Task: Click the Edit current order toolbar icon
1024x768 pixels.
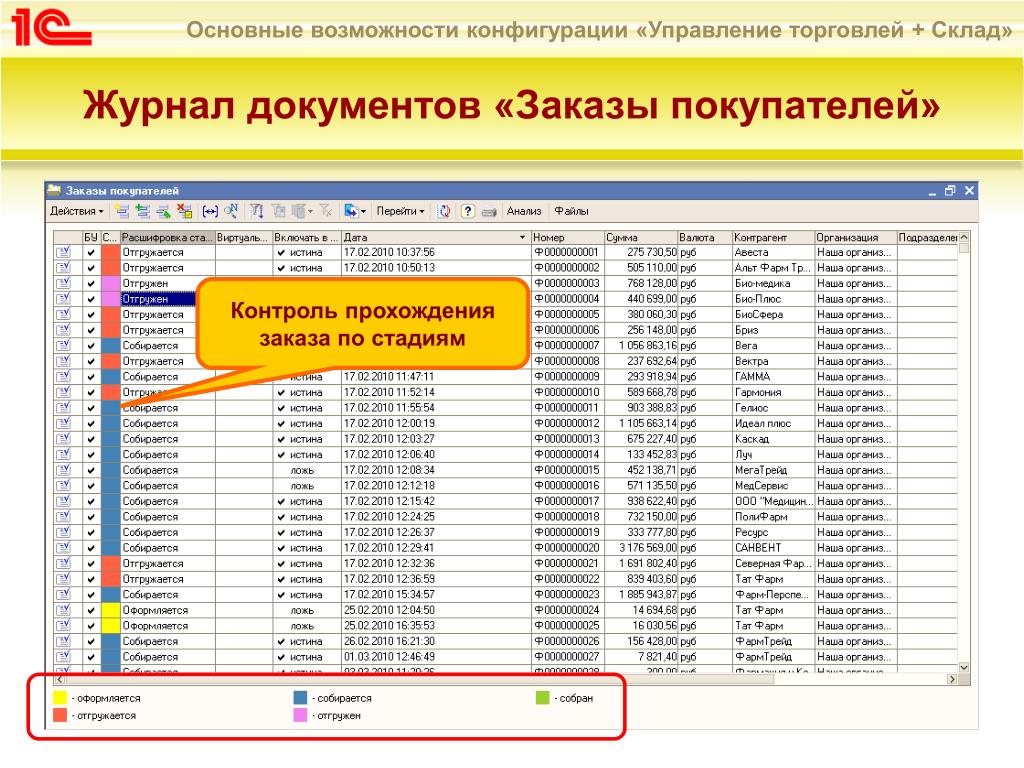Action: (163, 211)
